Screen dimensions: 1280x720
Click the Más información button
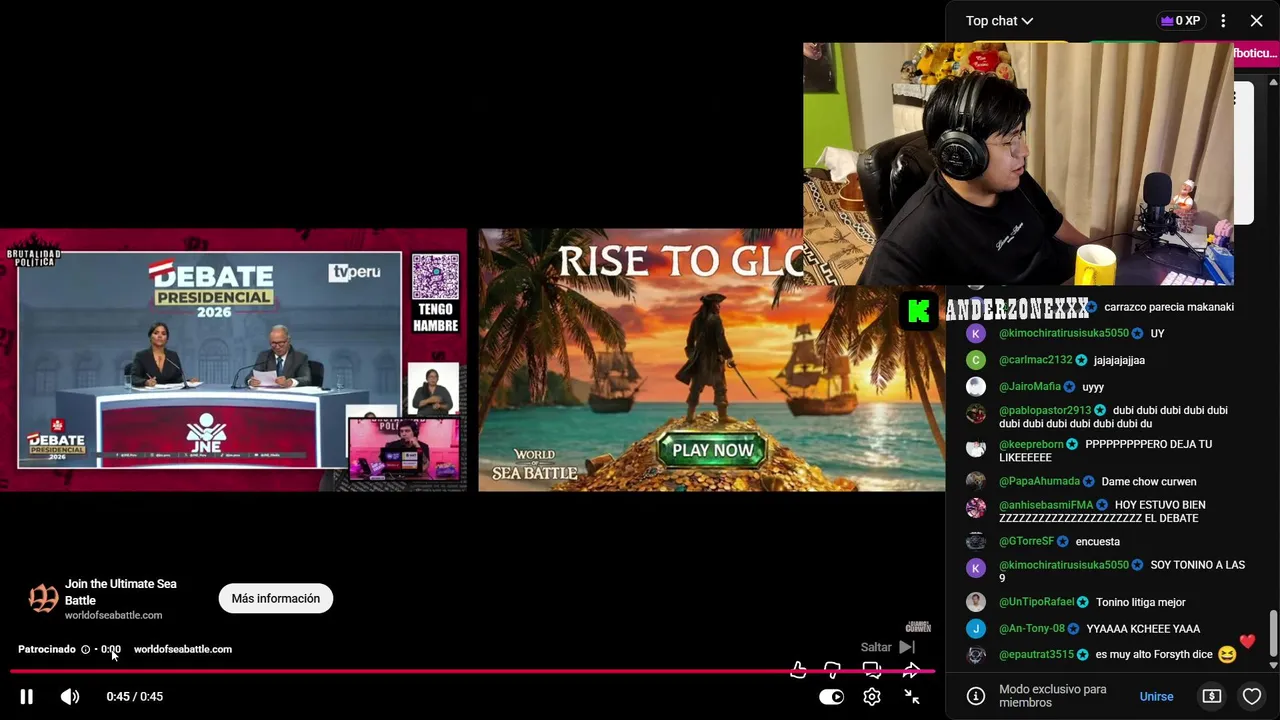coord(276,598)
